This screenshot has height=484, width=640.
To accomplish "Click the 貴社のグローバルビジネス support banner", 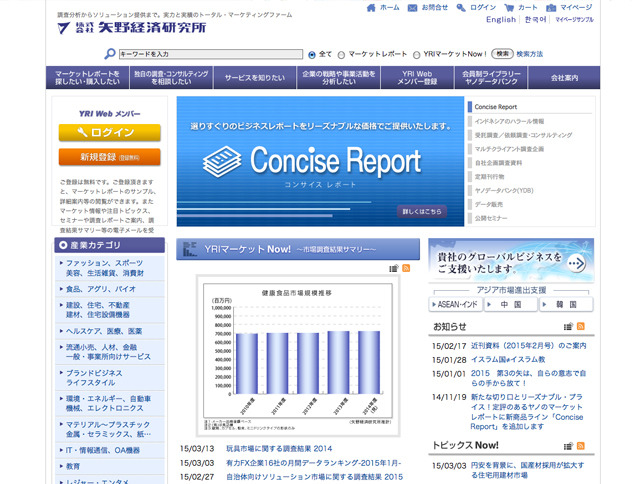I will pos(511,260).
